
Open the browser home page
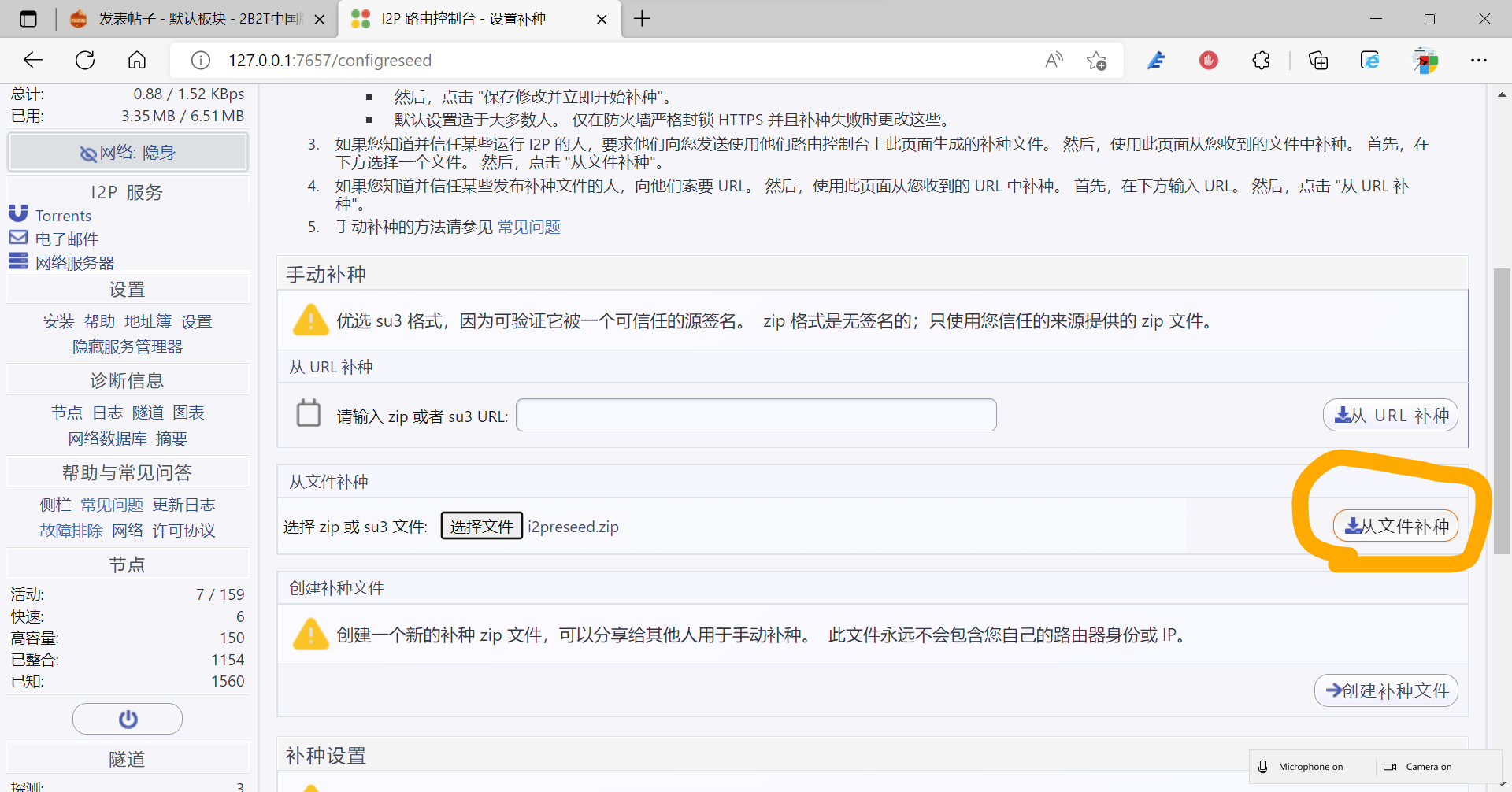tap(137, 60)
